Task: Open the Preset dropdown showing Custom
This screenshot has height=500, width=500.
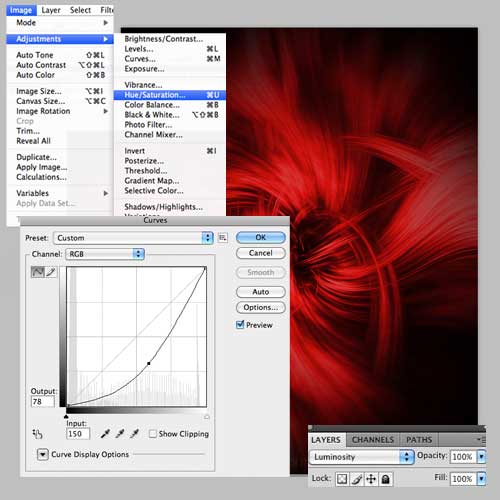Action: tap(133, 238)
